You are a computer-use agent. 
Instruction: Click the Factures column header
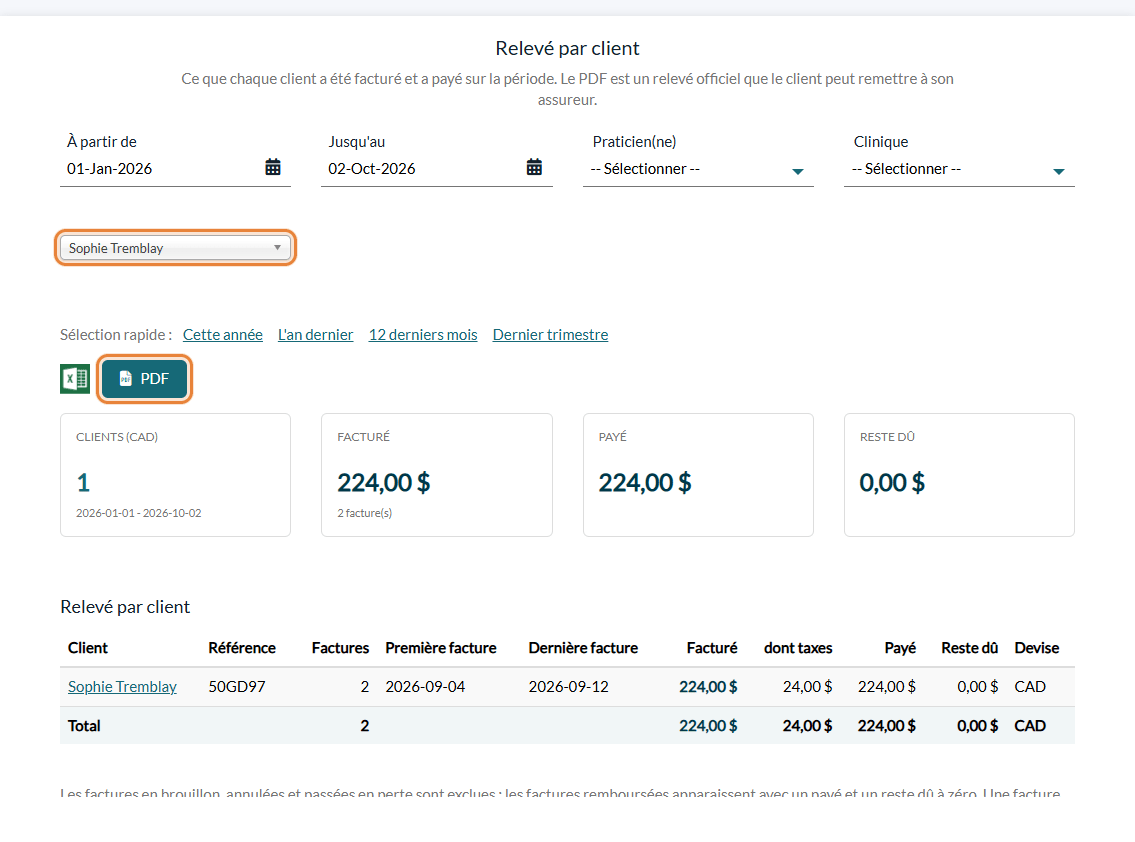tap(340, 648)
